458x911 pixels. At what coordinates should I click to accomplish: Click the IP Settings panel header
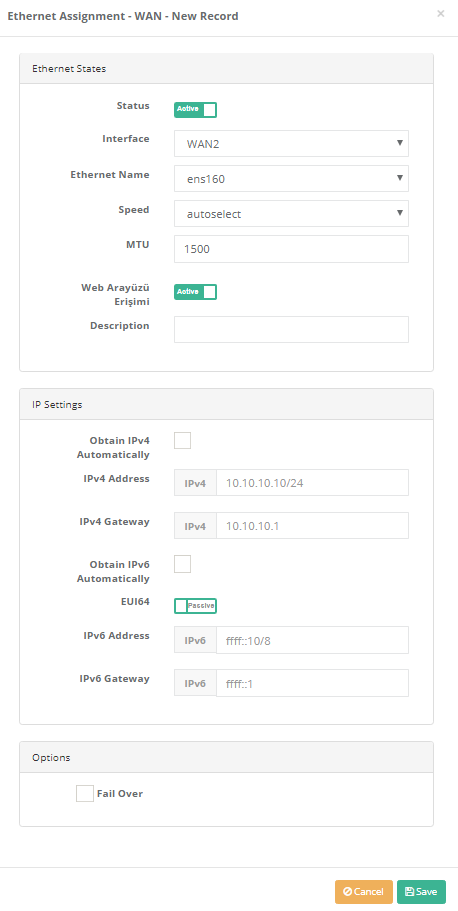pos(227,404)
